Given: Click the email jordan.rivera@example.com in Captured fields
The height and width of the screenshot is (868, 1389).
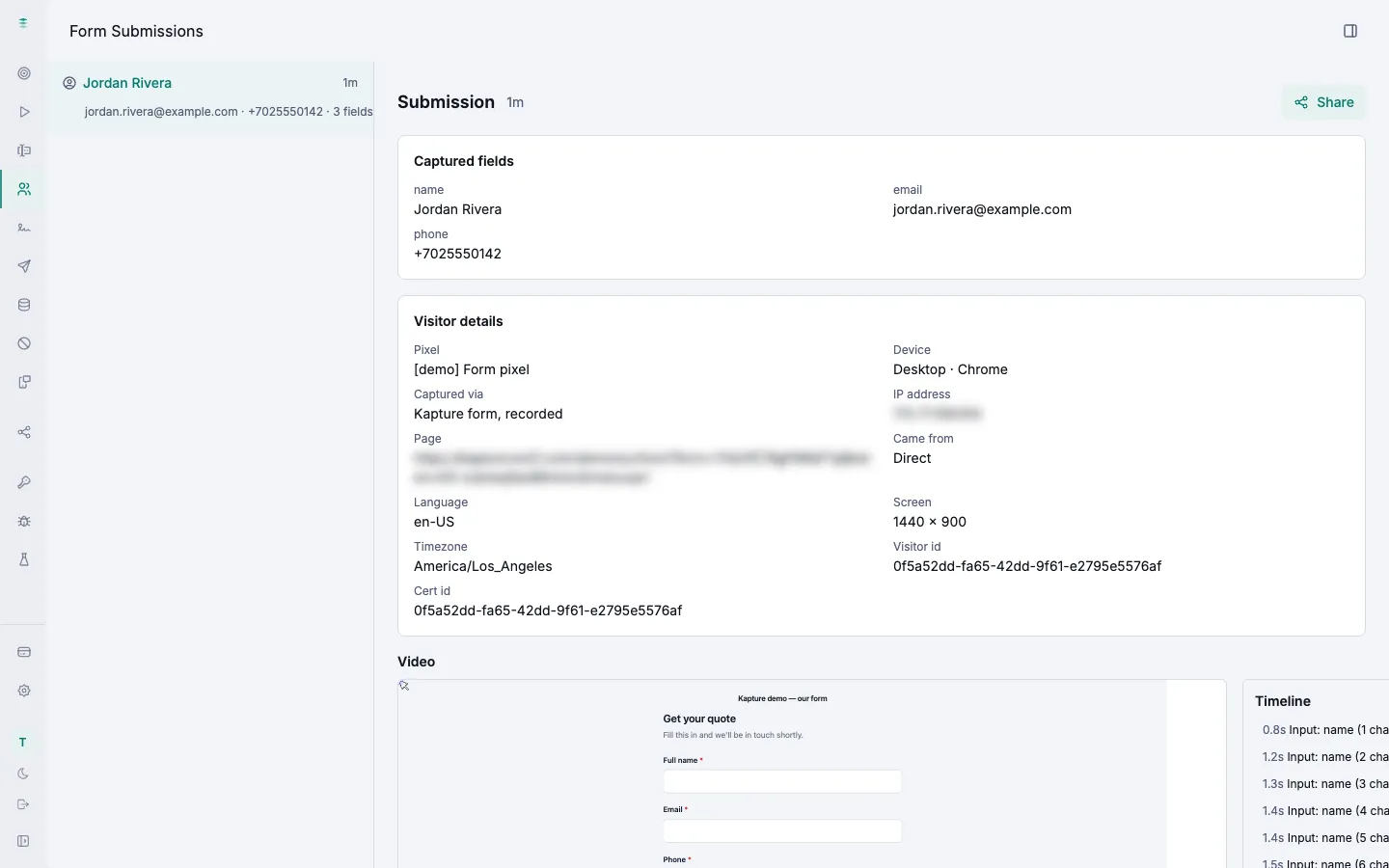Looking at the screenshot, I should pyautogui.click(x=982, y=209).
